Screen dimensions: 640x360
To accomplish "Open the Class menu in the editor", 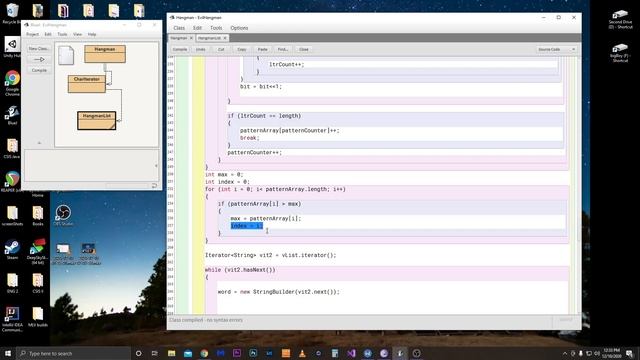I will pos(179,28).
